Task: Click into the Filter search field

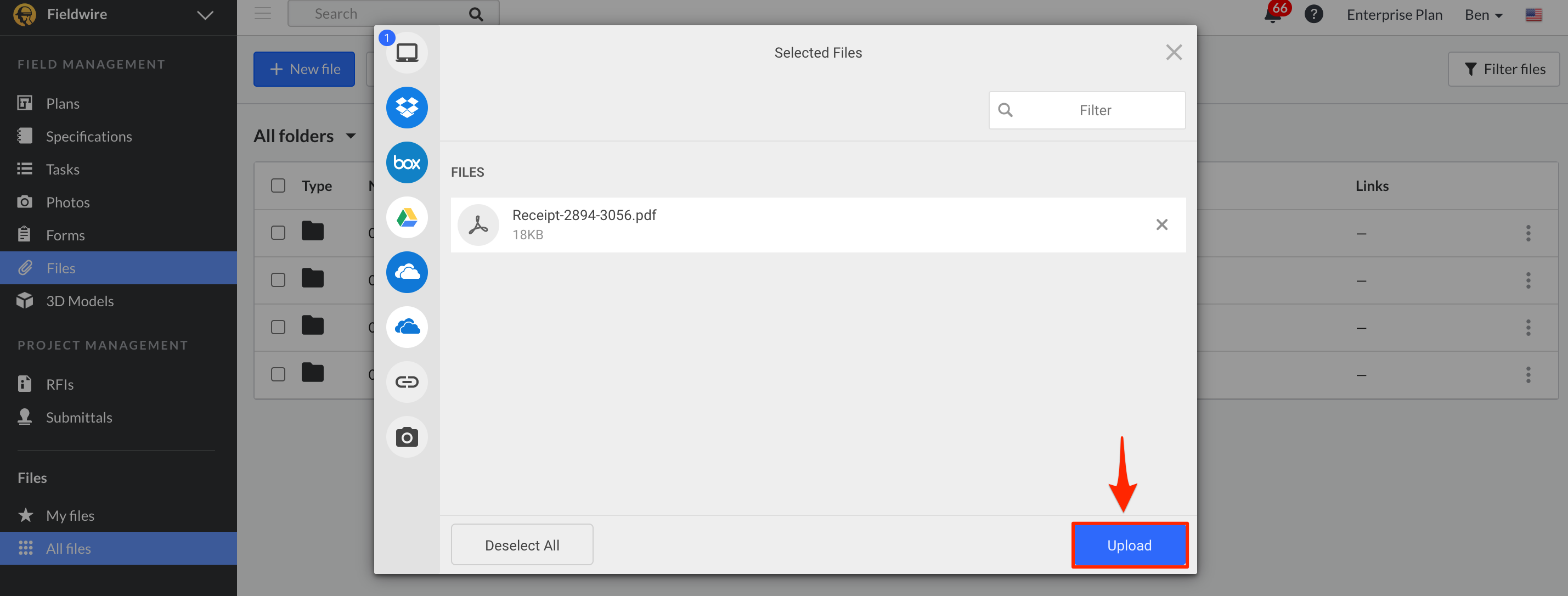Action: (1095, 110)
